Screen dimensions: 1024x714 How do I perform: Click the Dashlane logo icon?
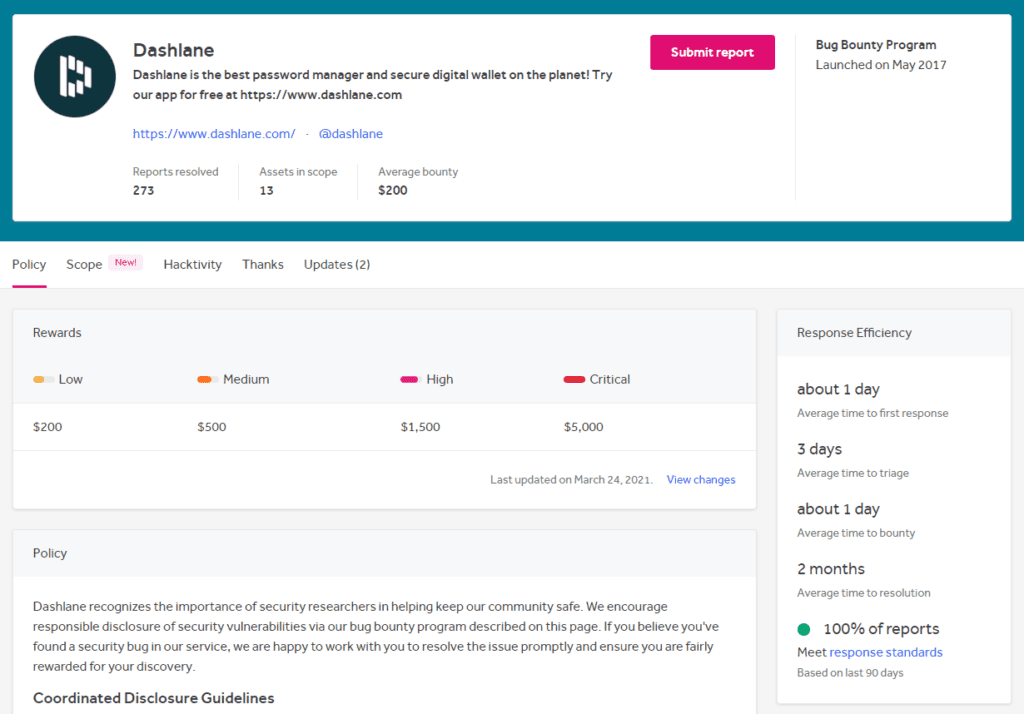(x=74, y=76)
